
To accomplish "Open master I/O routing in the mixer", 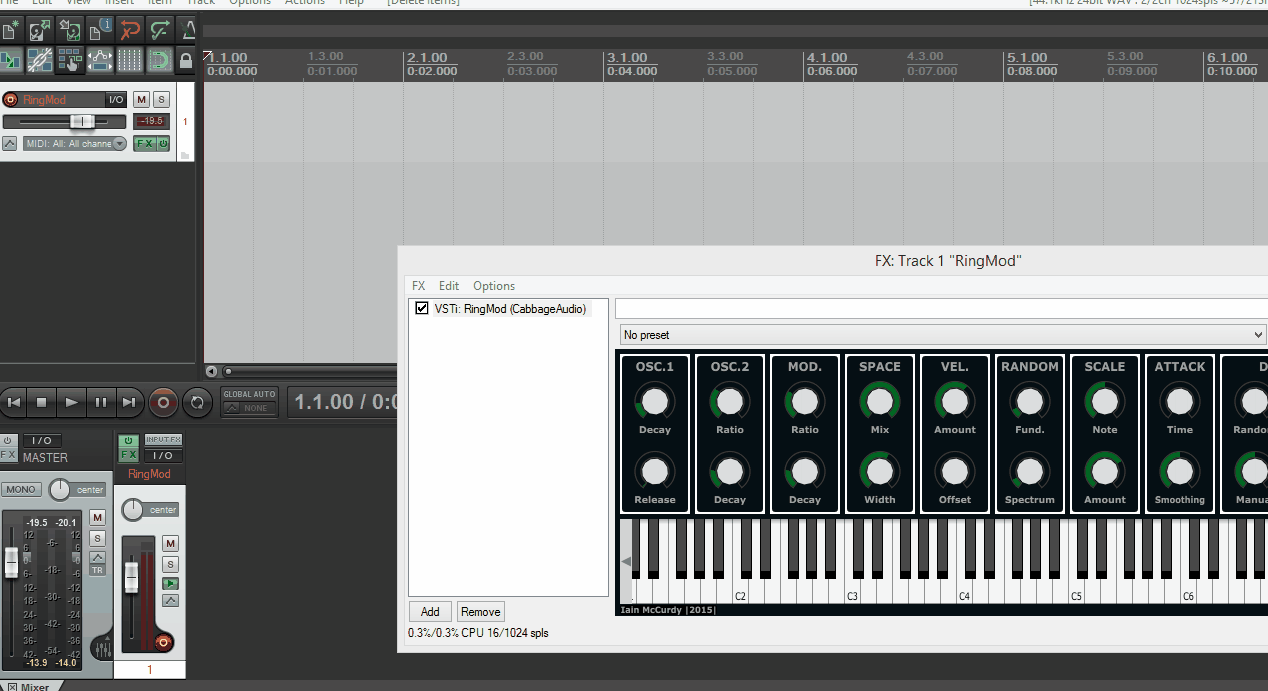I will pos(42,441).
